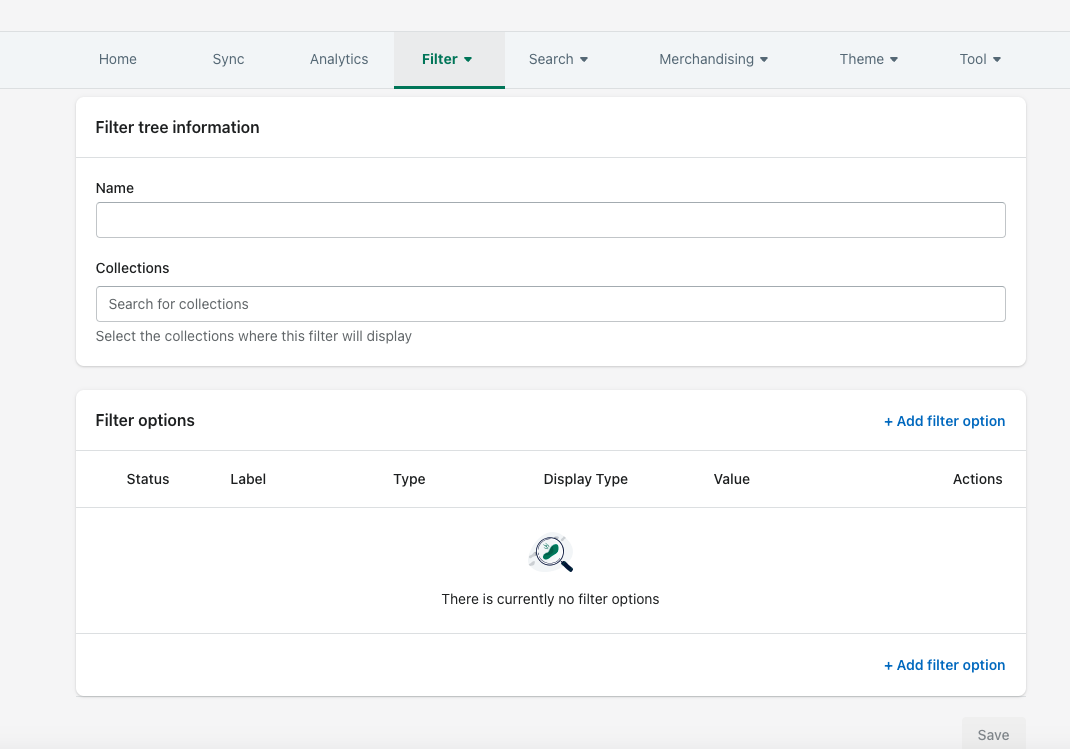The height and width of the screenshot is (749, 1070).
Task: Open the Tool dropdown
Action: [980, 59]
